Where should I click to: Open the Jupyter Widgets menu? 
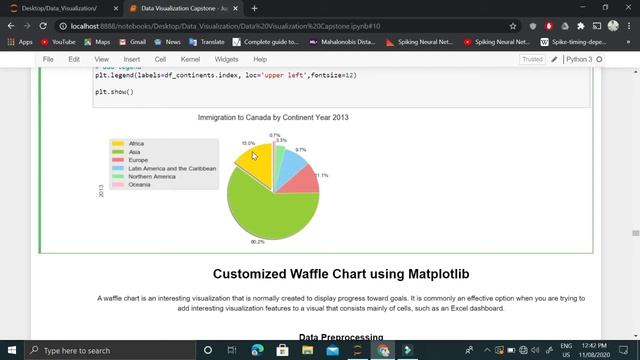(226, 59)
